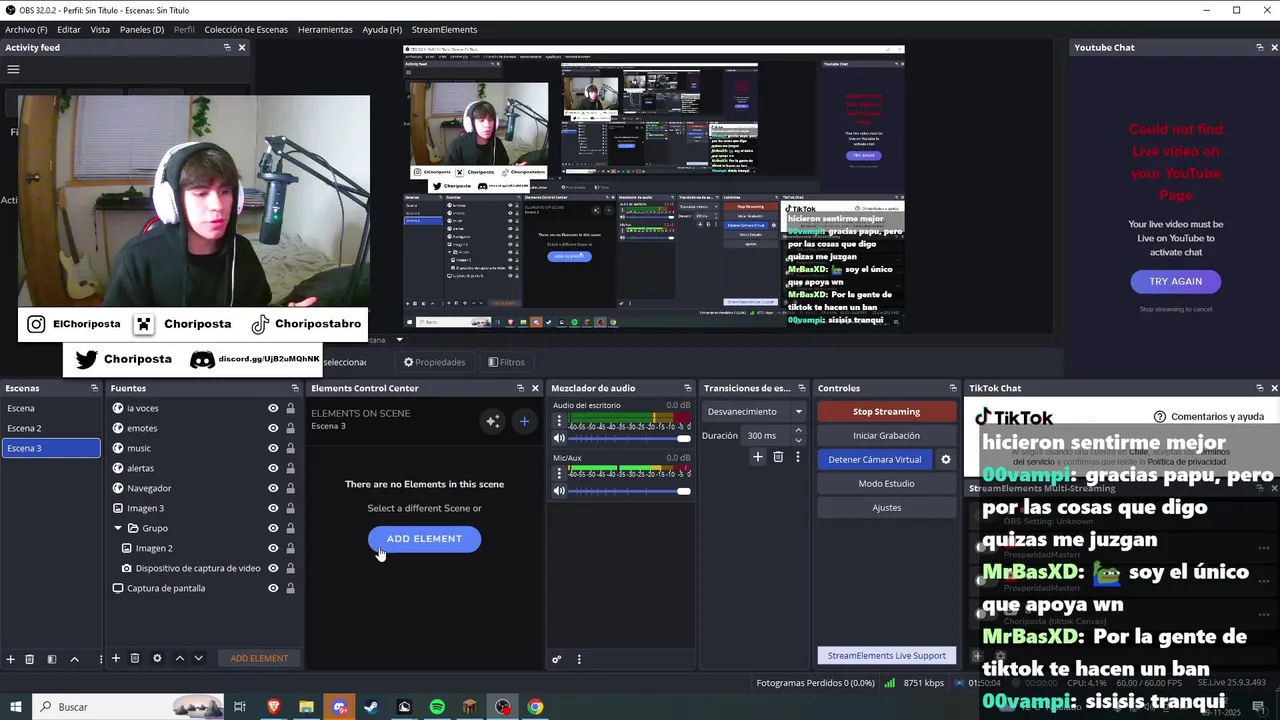
Task: Open mixer three-dot options menu at bottom
Action: tap(579, 659)
